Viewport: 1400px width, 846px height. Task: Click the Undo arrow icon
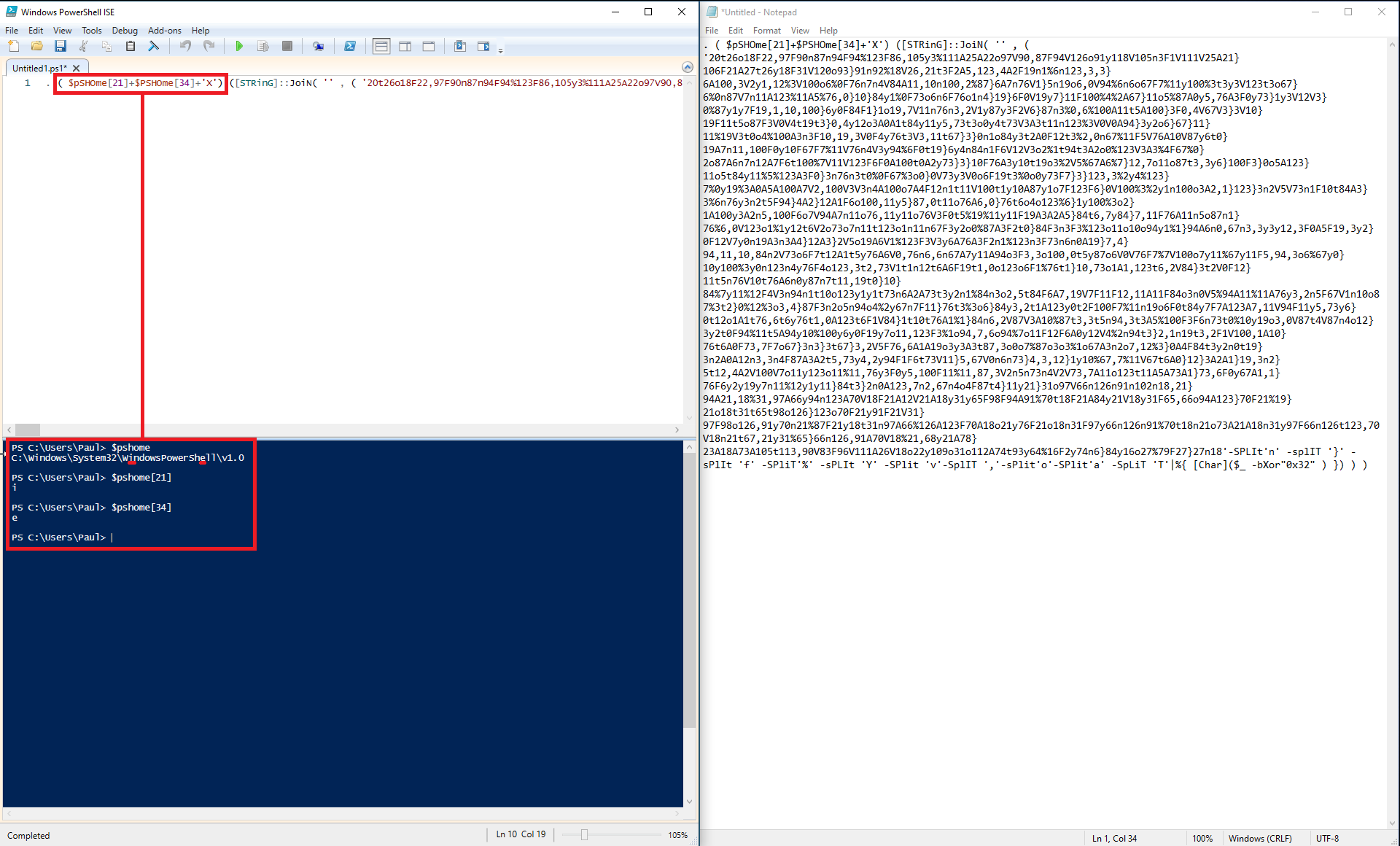[x=185, y=46]
